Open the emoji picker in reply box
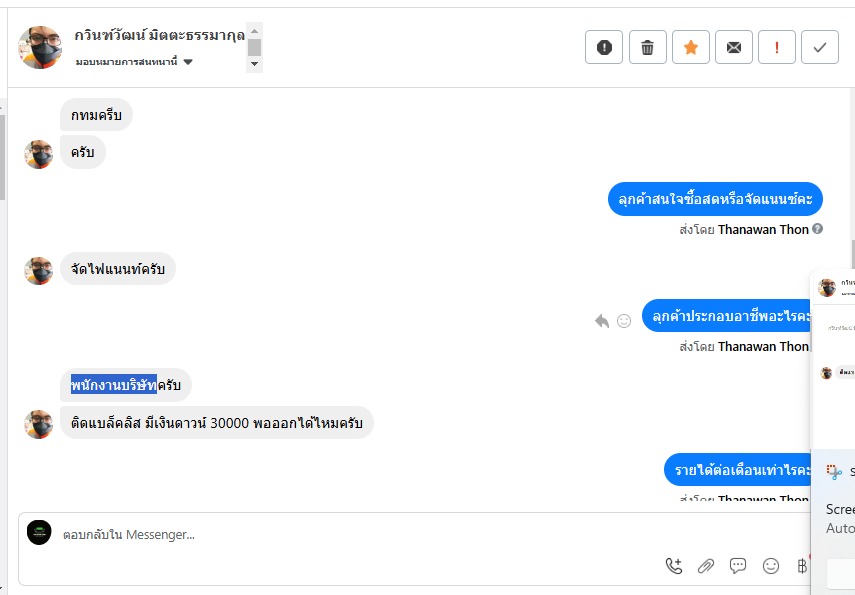 (770, 566)
